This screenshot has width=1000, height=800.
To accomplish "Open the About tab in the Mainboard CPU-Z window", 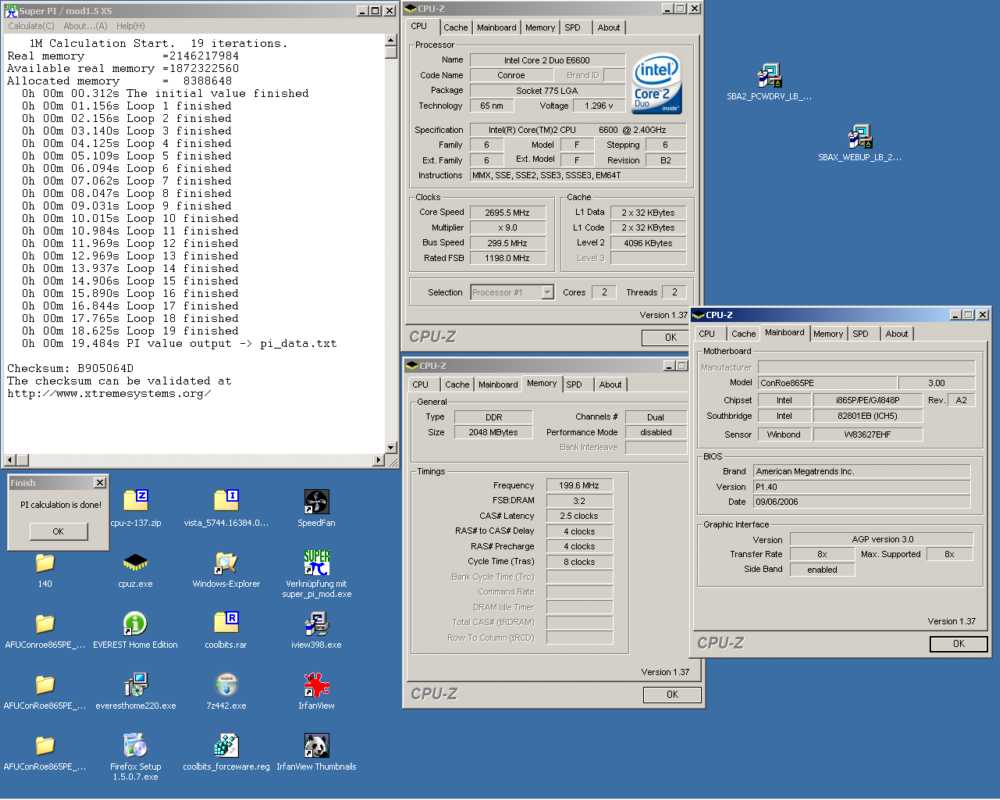I will [897, 334].
